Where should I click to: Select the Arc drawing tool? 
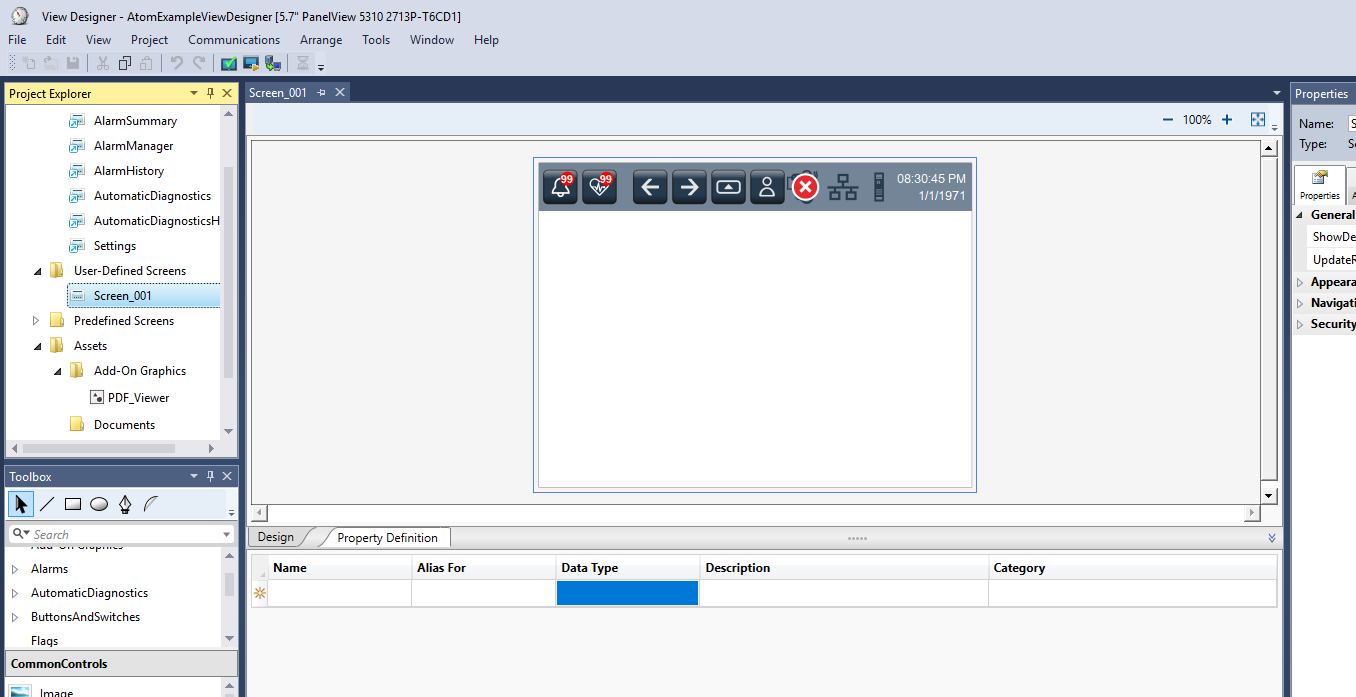[150, 503]
